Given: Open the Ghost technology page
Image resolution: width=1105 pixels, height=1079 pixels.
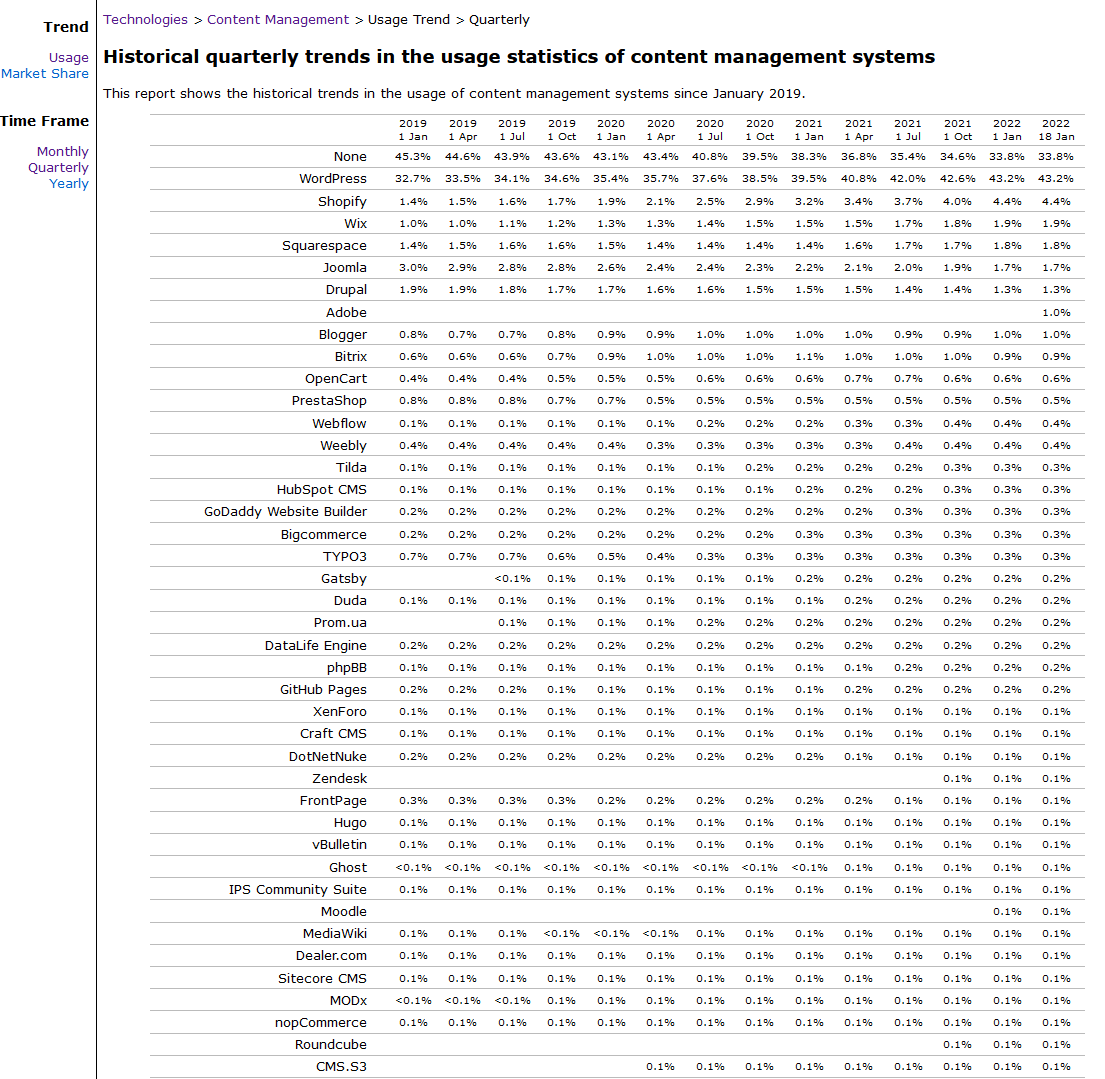Looking at the screenshot, I should pos(349,867).
